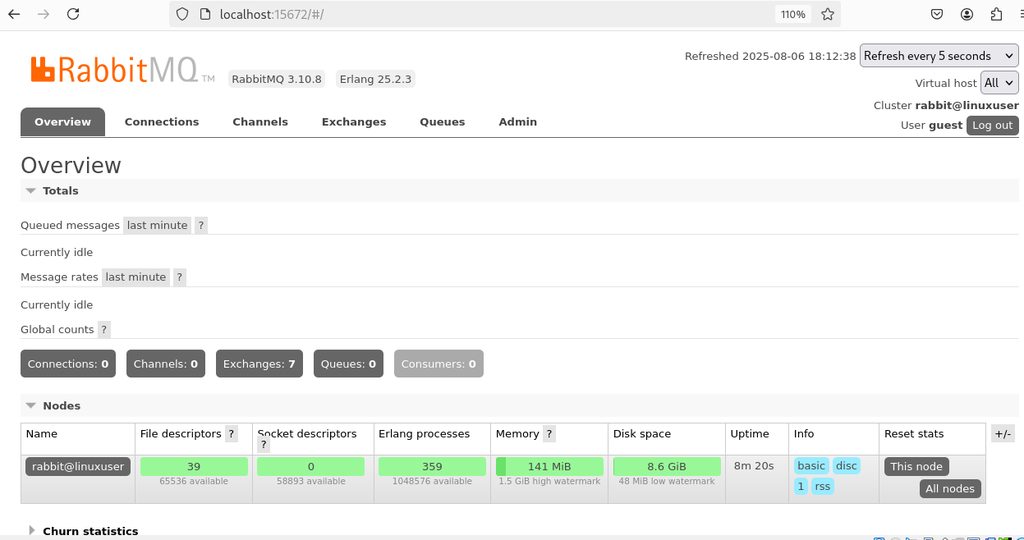Viewport: 1024px width, 540px height.
Task: Open the Firefox account icon
Action: coord(967,14)
